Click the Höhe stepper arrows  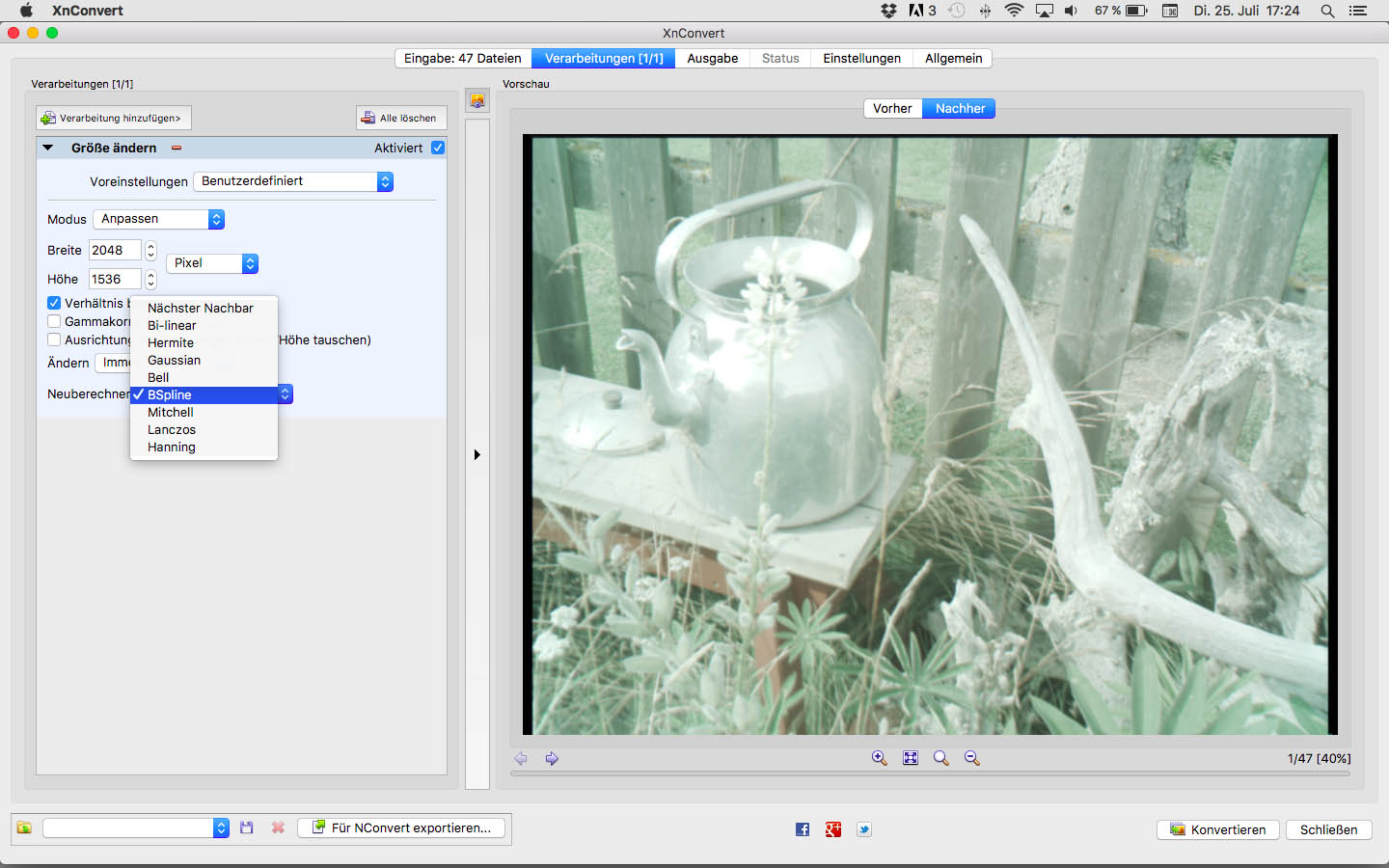pyautogui.click(x=150, y=280)
